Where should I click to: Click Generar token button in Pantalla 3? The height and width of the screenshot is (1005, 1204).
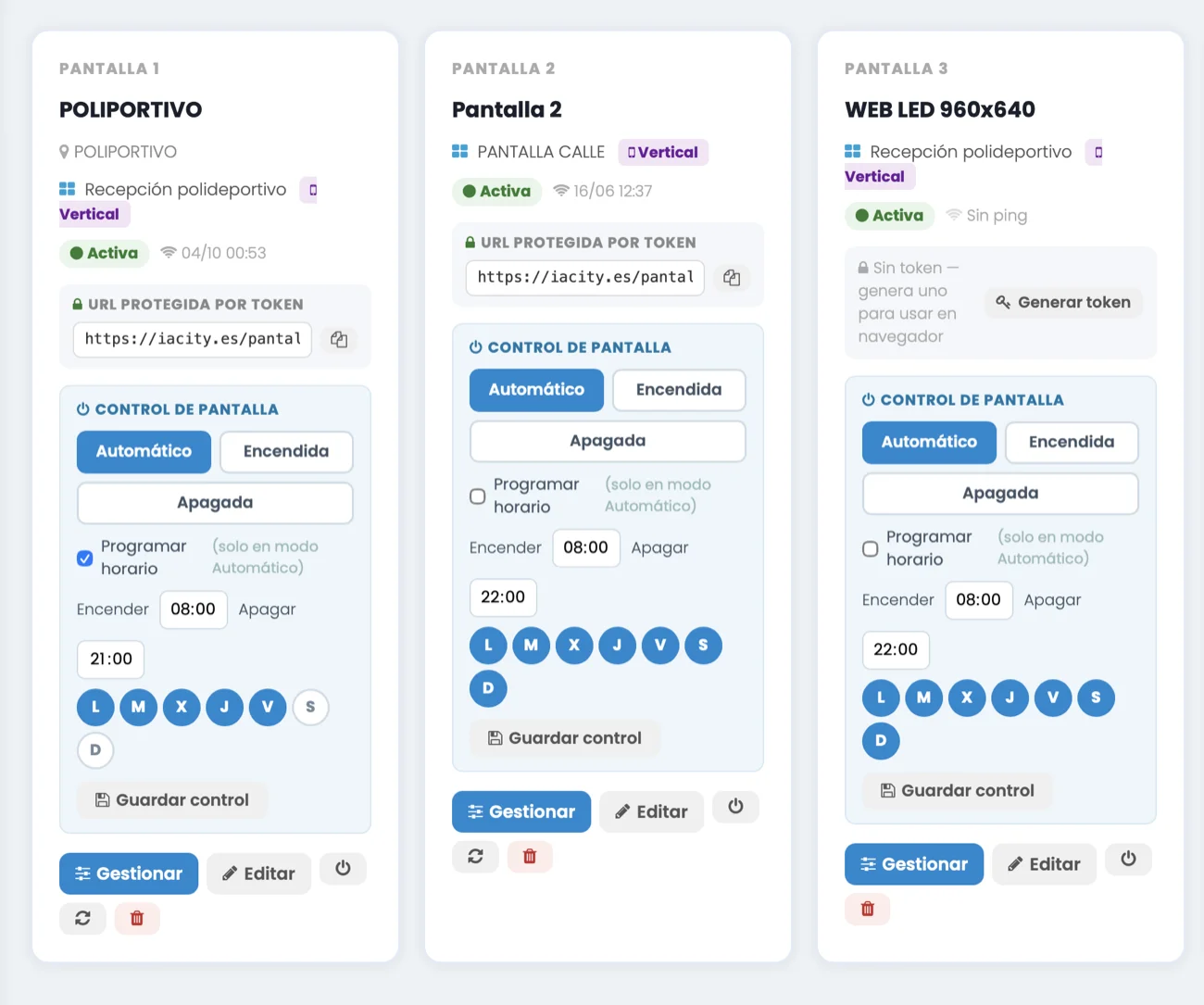pos(1063,302)
